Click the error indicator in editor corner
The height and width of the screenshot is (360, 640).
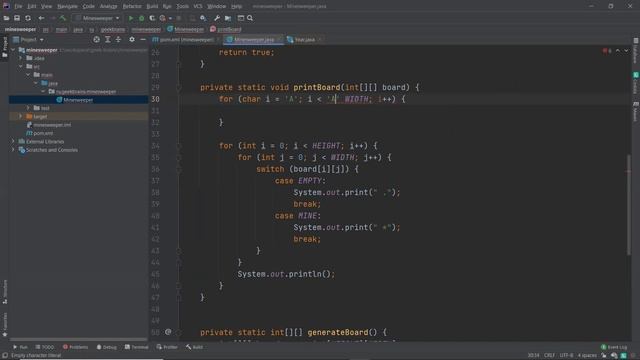607,51
